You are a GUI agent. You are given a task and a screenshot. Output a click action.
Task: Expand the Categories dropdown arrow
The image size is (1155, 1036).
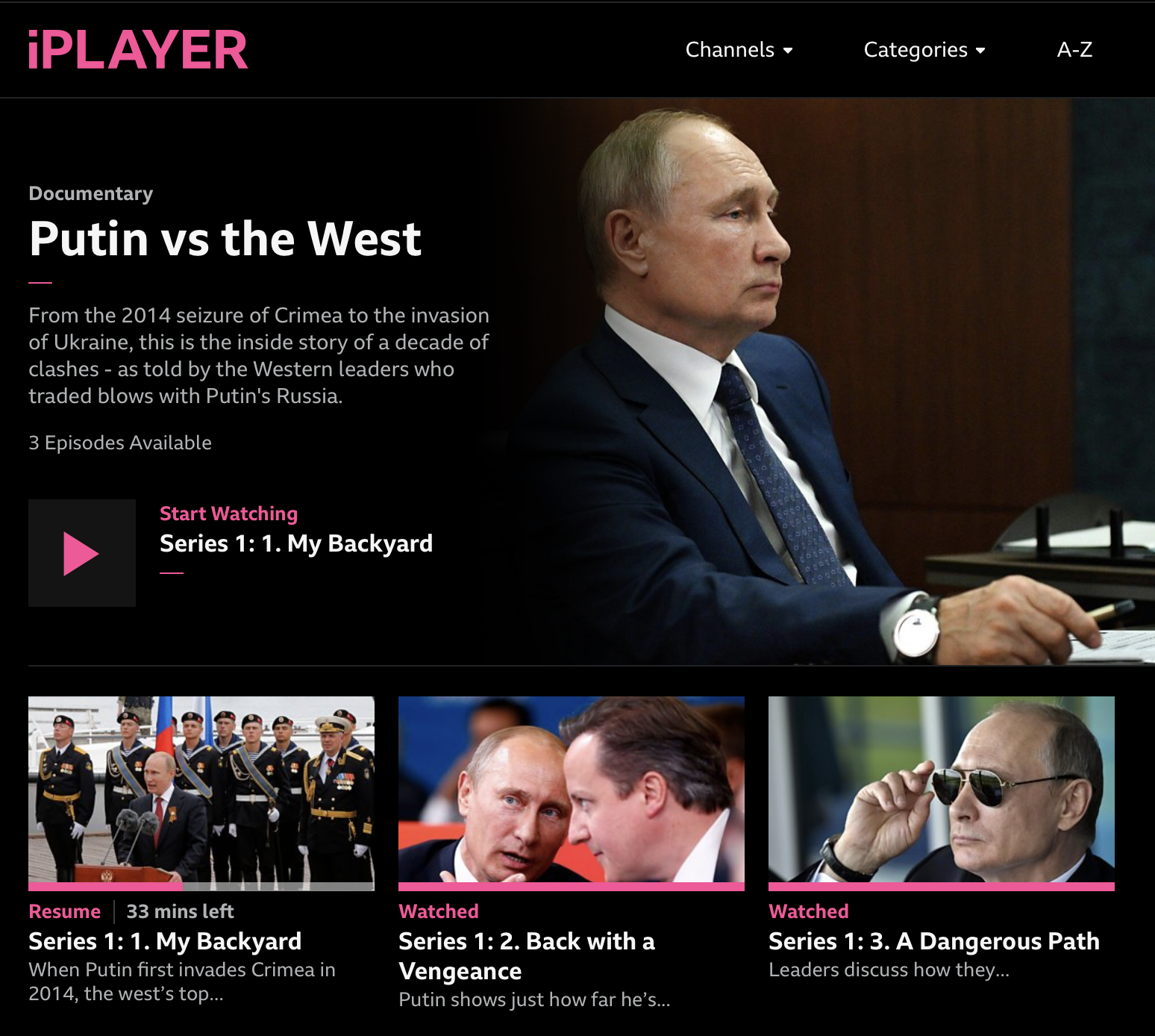tap(980, 51)
